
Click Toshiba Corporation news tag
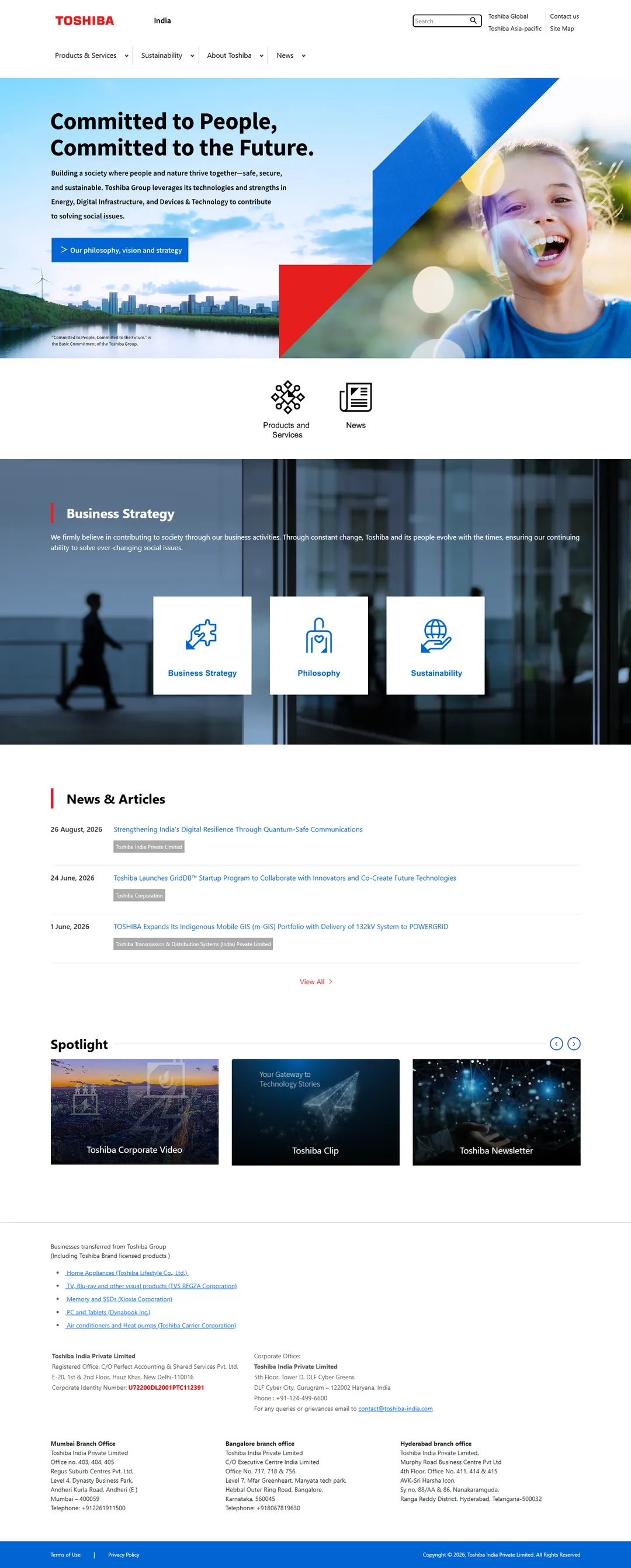(x=140, y=895)
